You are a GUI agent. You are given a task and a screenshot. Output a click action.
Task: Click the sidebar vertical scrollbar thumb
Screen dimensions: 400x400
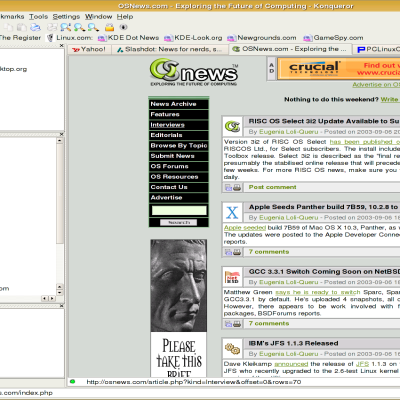60,194
